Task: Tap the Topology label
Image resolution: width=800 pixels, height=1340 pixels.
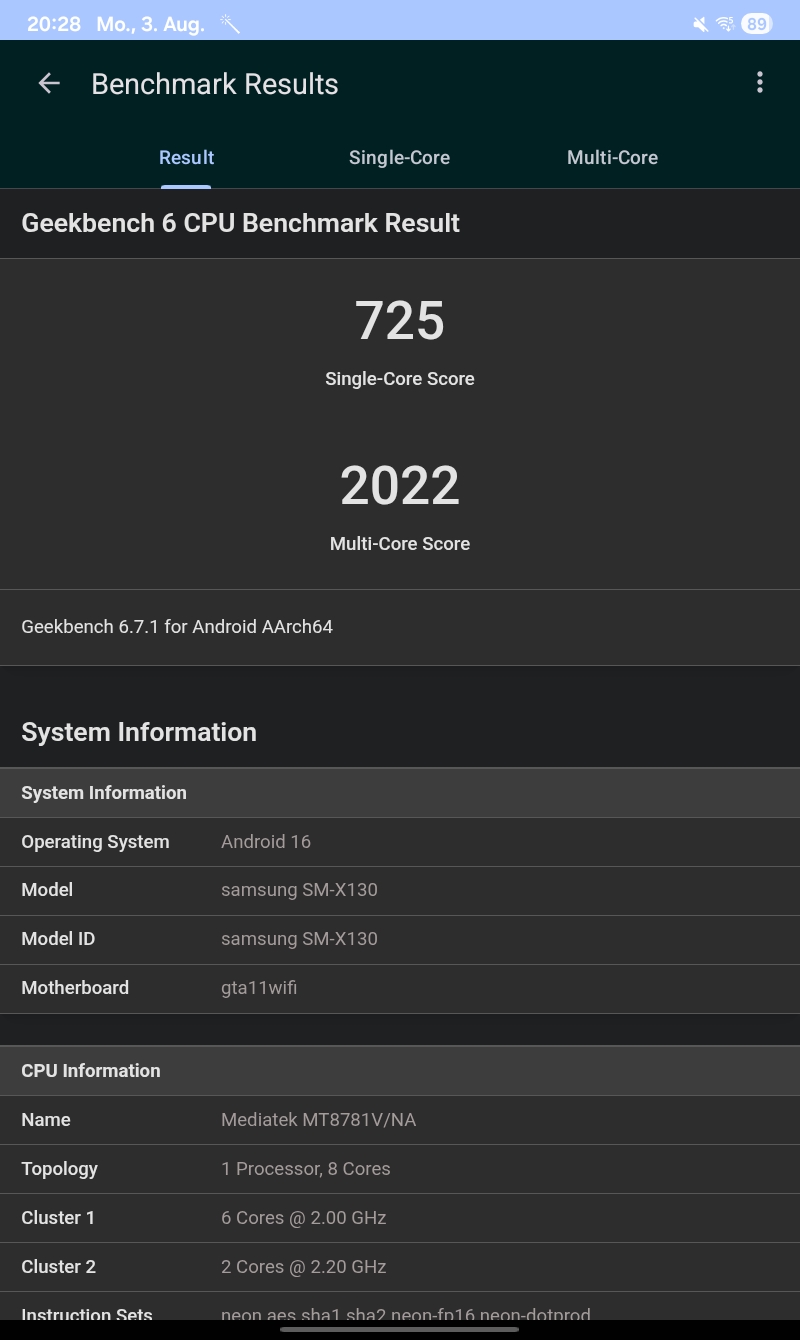Action: tap(60, 1169)
